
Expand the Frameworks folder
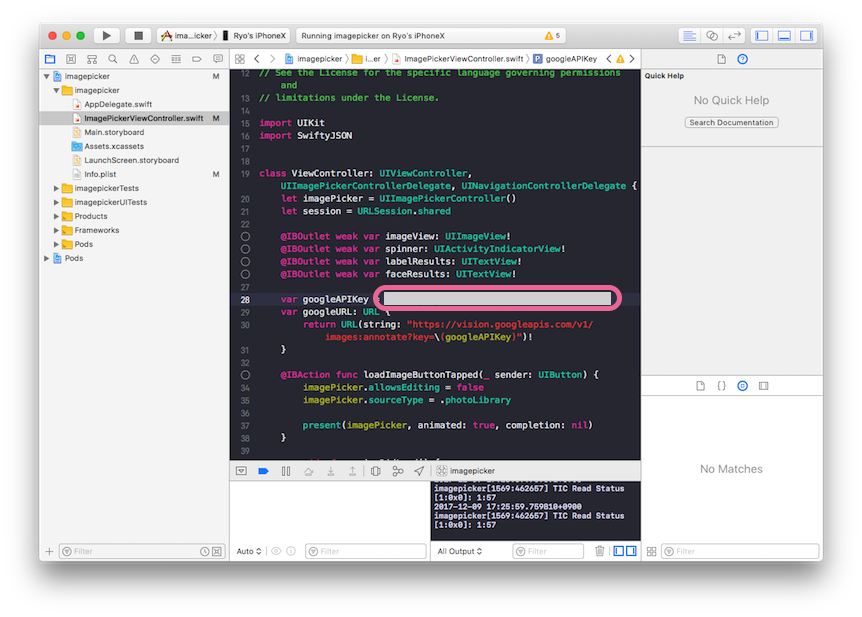pos(56,230)
